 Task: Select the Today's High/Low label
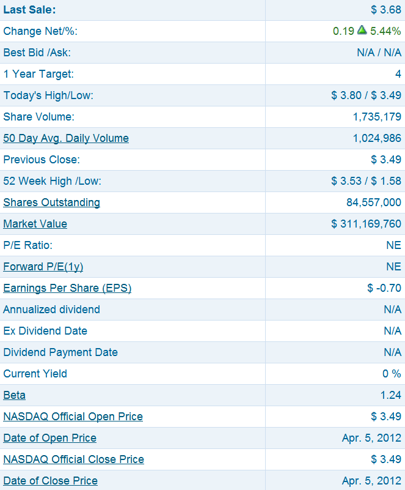(x=48, y=96)
